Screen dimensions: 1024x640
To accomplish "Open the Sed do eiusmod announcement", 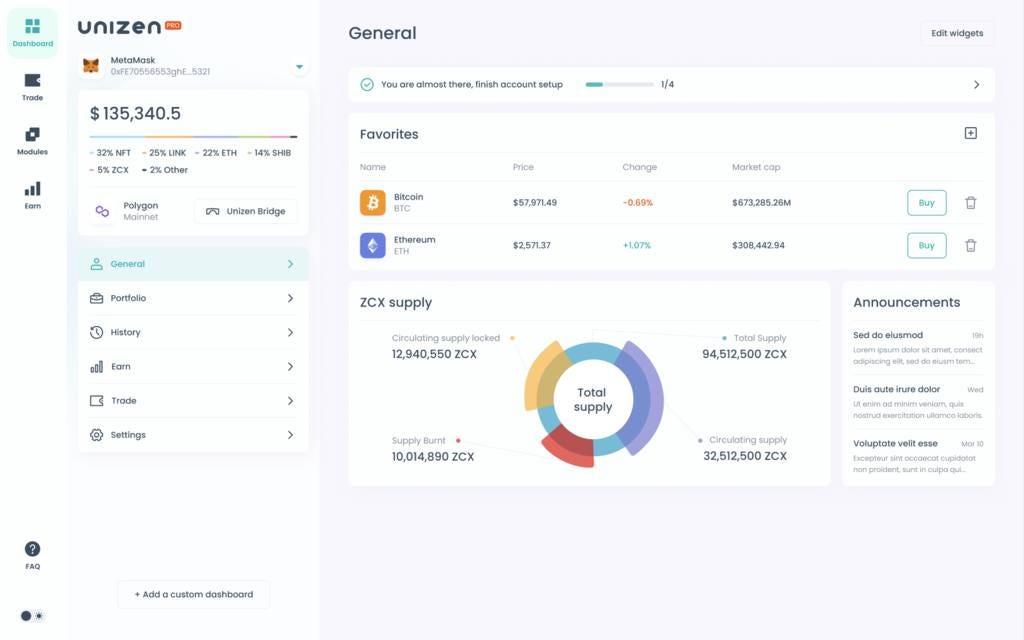I will pos(918,347).
